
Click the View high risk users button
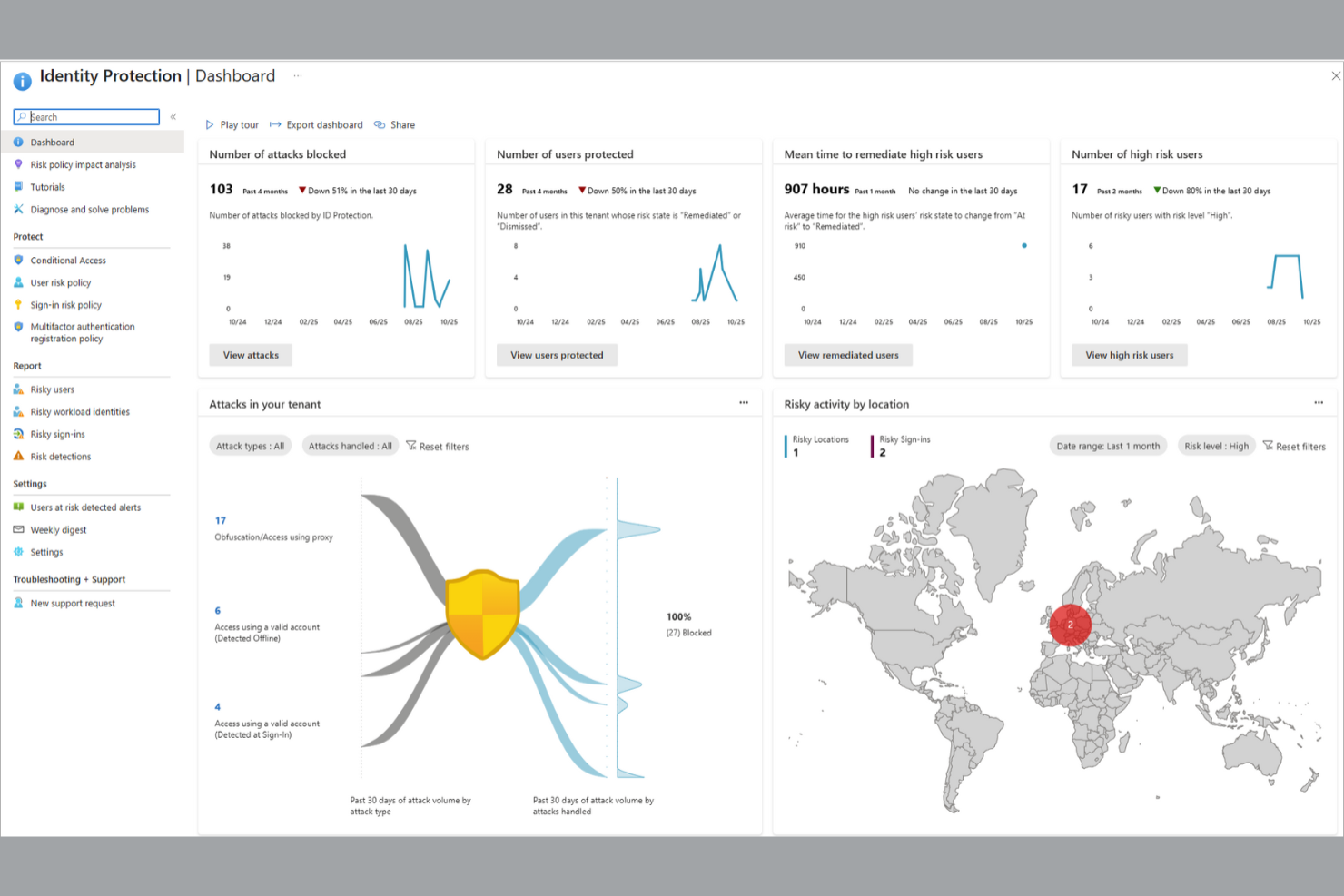pos(1130,355)
